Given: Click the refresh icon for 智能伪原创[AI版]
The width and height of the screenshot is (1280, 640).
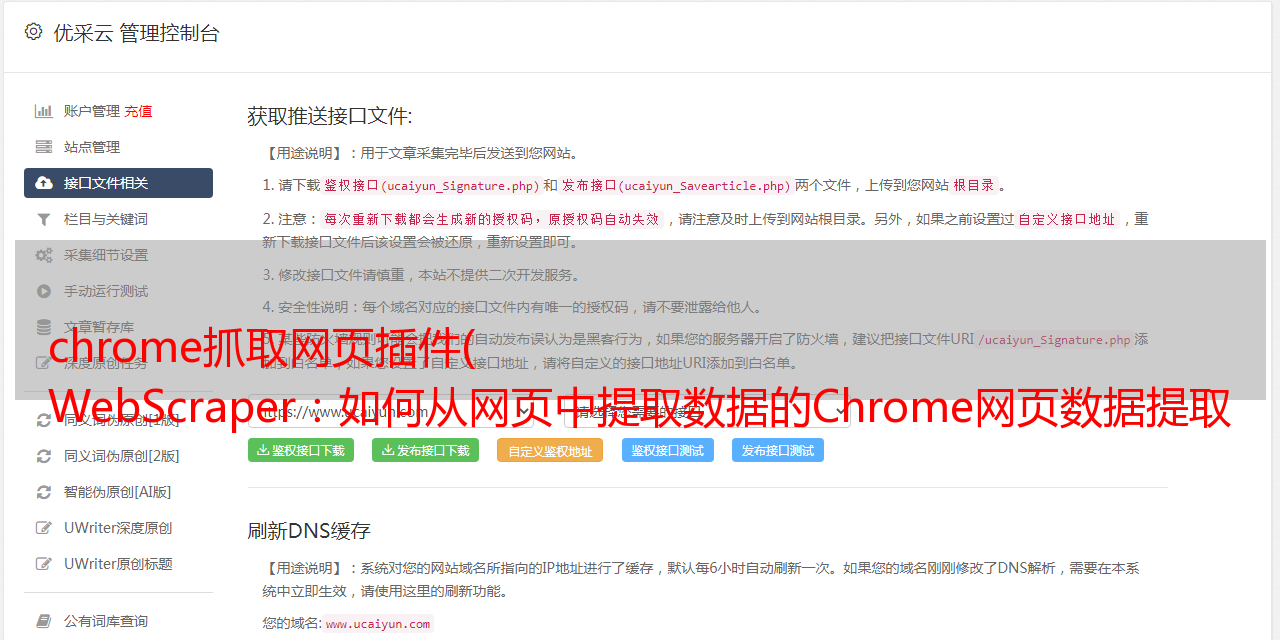Looking at the screenshot, I should coord(44,492).
